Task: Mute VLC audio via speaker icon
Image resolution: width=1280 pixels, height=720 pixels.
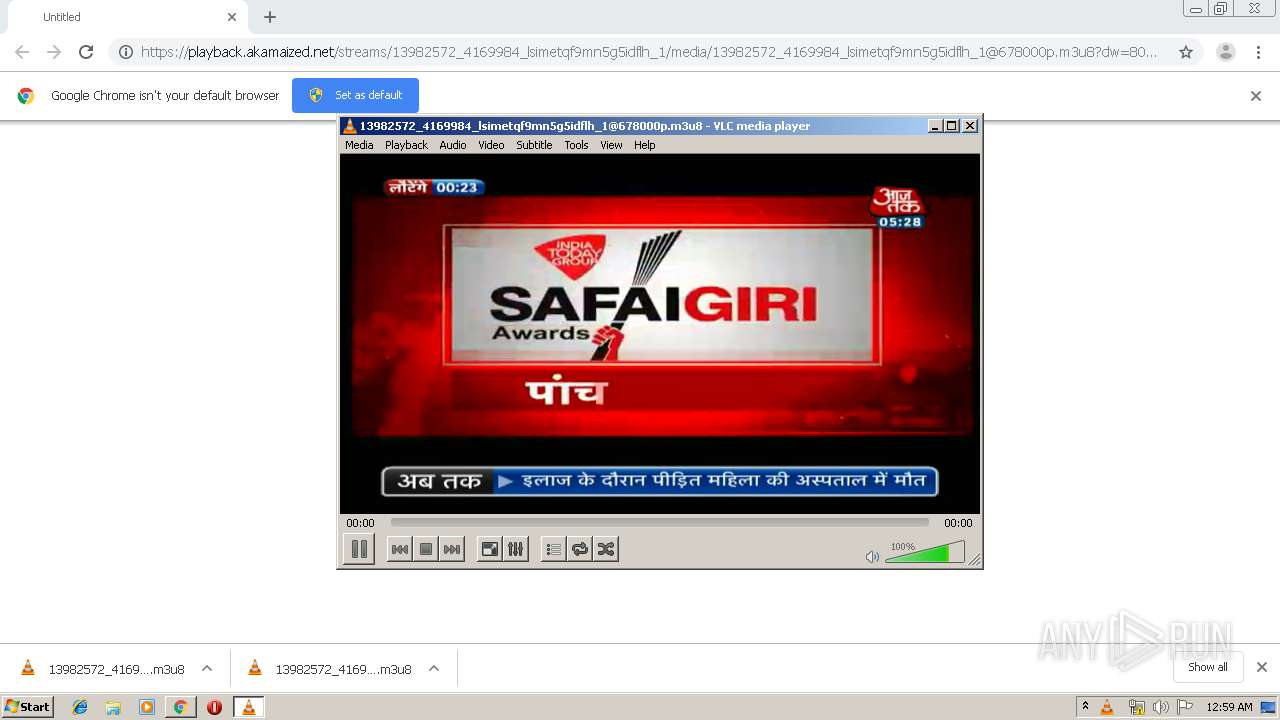Action: (872, 556)
